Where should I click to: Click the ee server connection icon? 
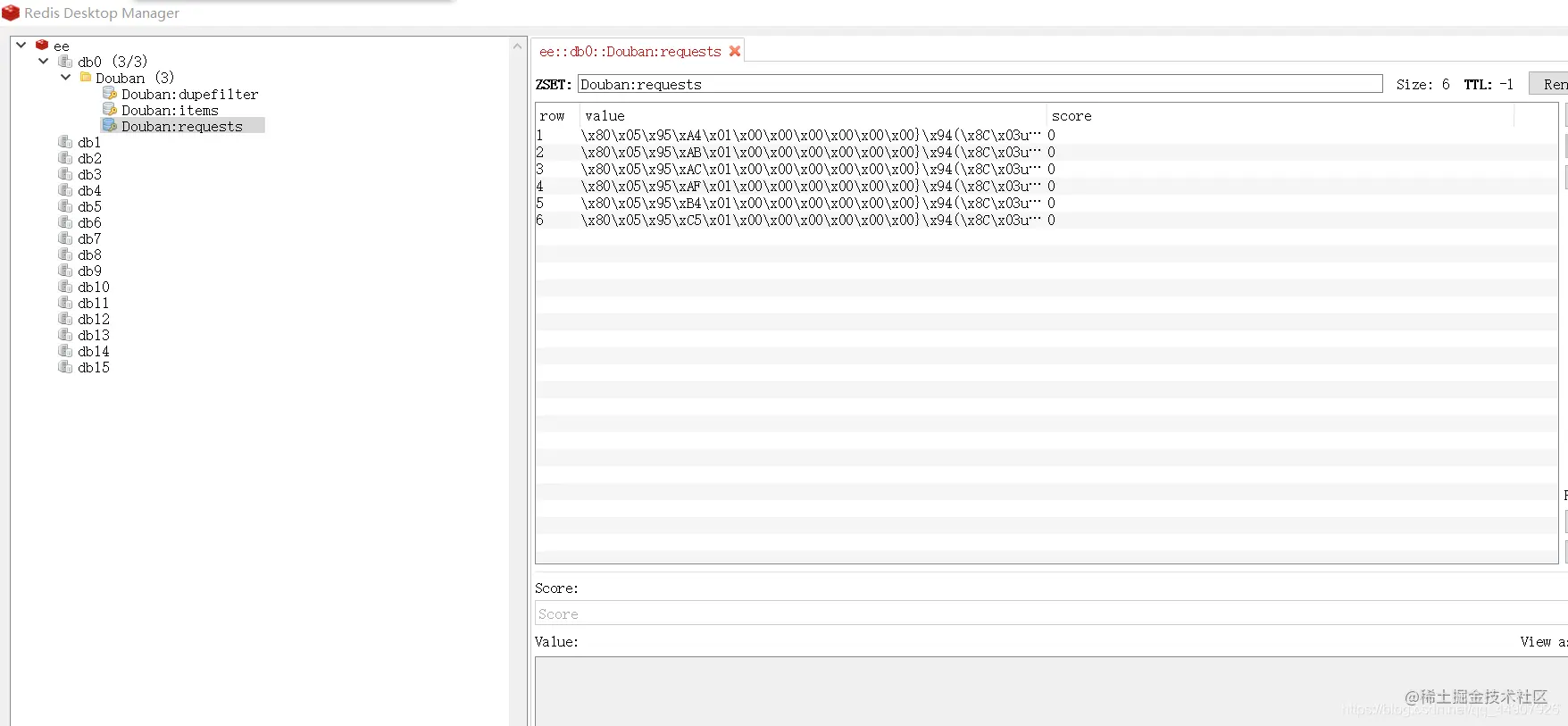(x=42, y=45)
